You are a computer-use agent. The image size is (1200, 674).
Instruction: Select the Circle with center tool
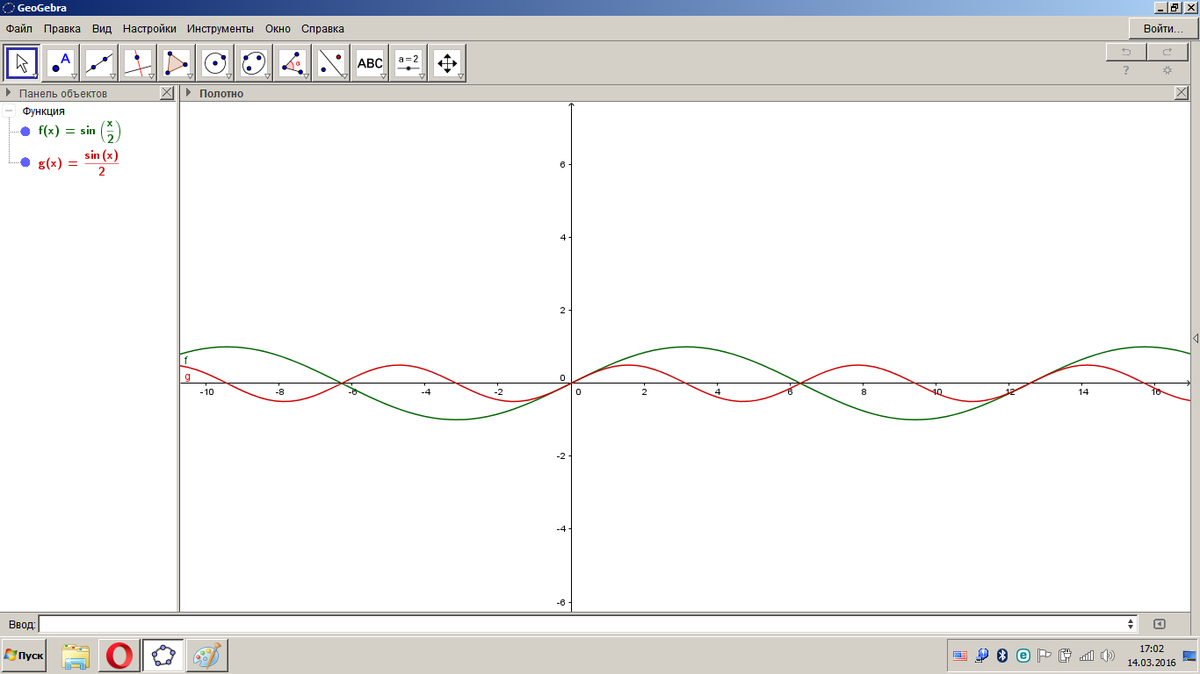(x=215, y=63)
